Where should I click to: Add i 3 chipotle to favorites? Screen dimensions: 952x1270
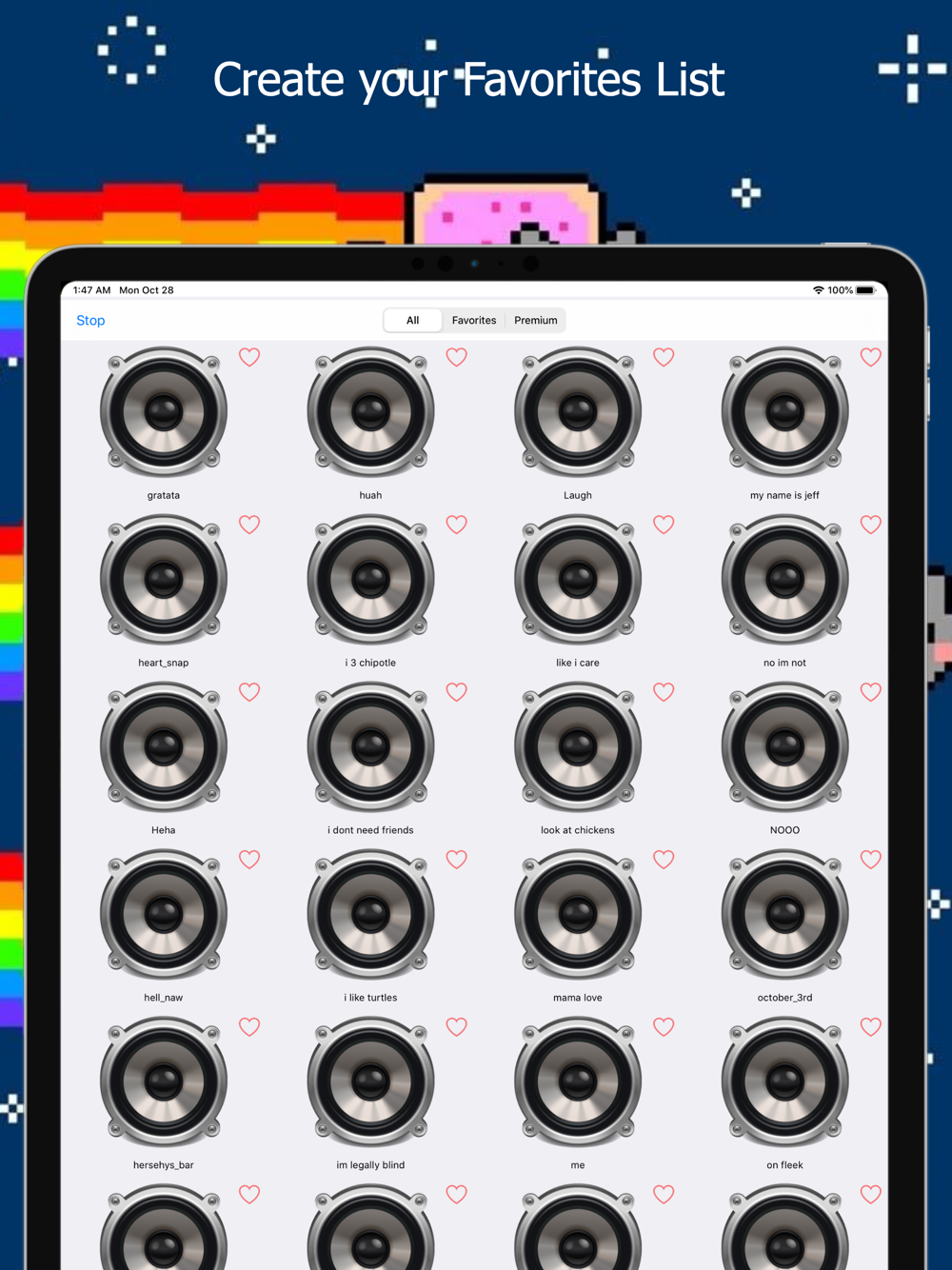pyautogui.click(x=457, y=525)
